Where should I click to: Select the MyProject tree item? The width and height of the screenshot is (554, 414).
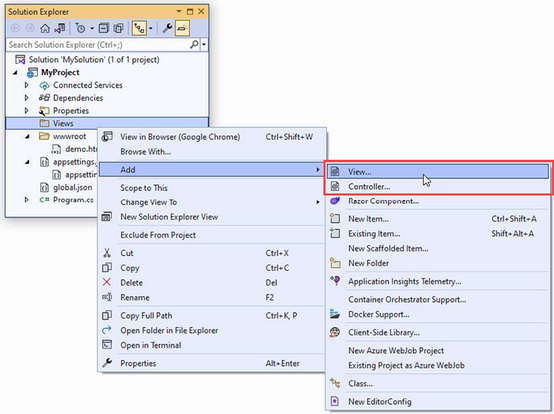click(60, 72)
